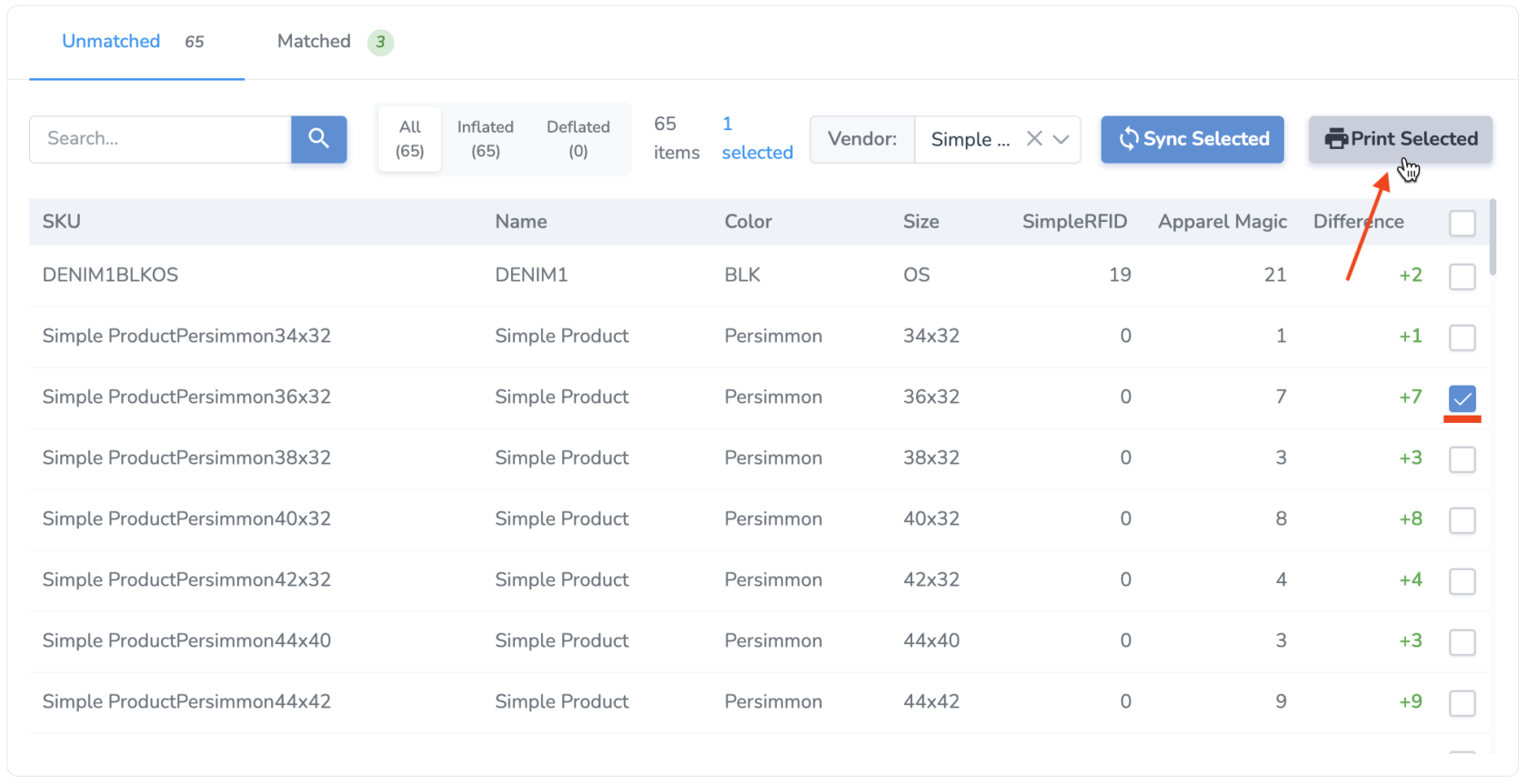
Task: Click the sync arrows icon
Action: click(x=1128, y=139)
